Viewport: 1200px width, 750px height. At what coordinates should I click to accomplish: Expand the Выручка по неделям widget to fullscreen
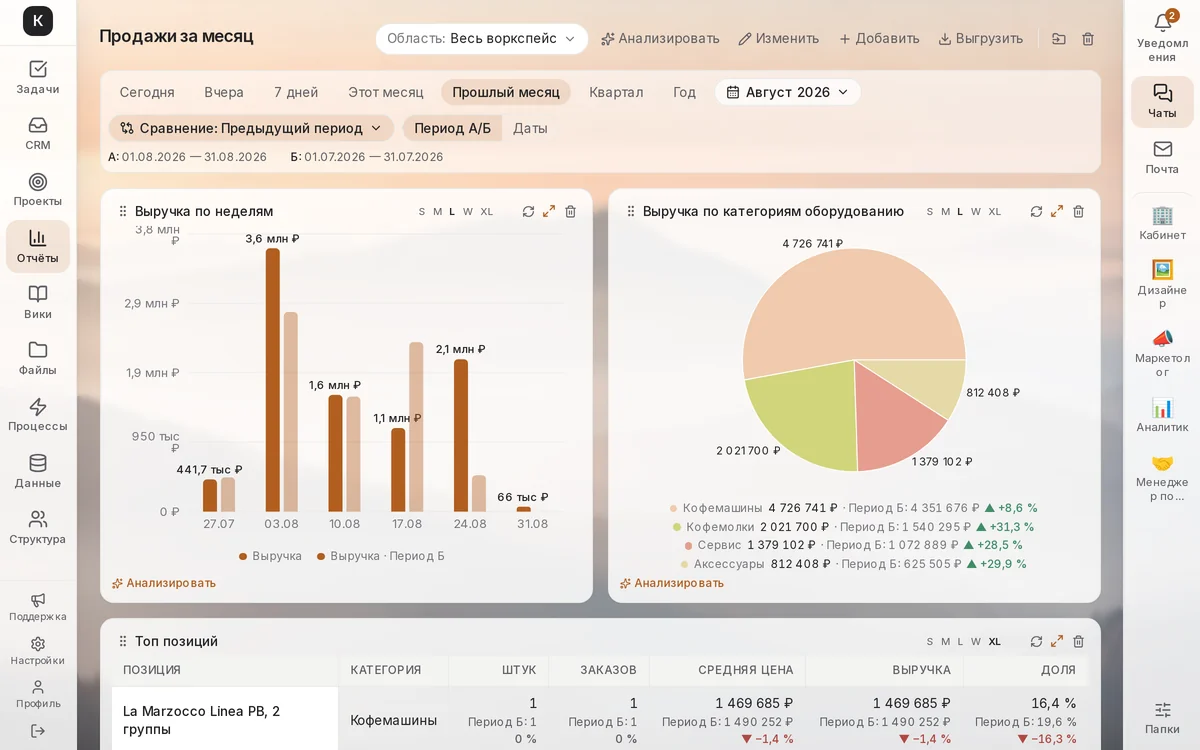coord(549,211)
